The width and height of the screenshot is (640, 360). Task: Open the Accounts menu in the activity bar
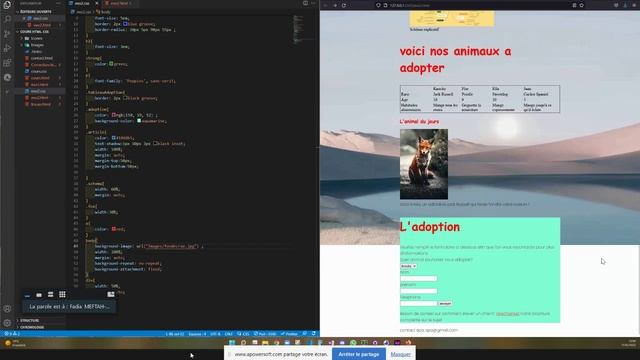pyautogui.click(x=7, y=309)
